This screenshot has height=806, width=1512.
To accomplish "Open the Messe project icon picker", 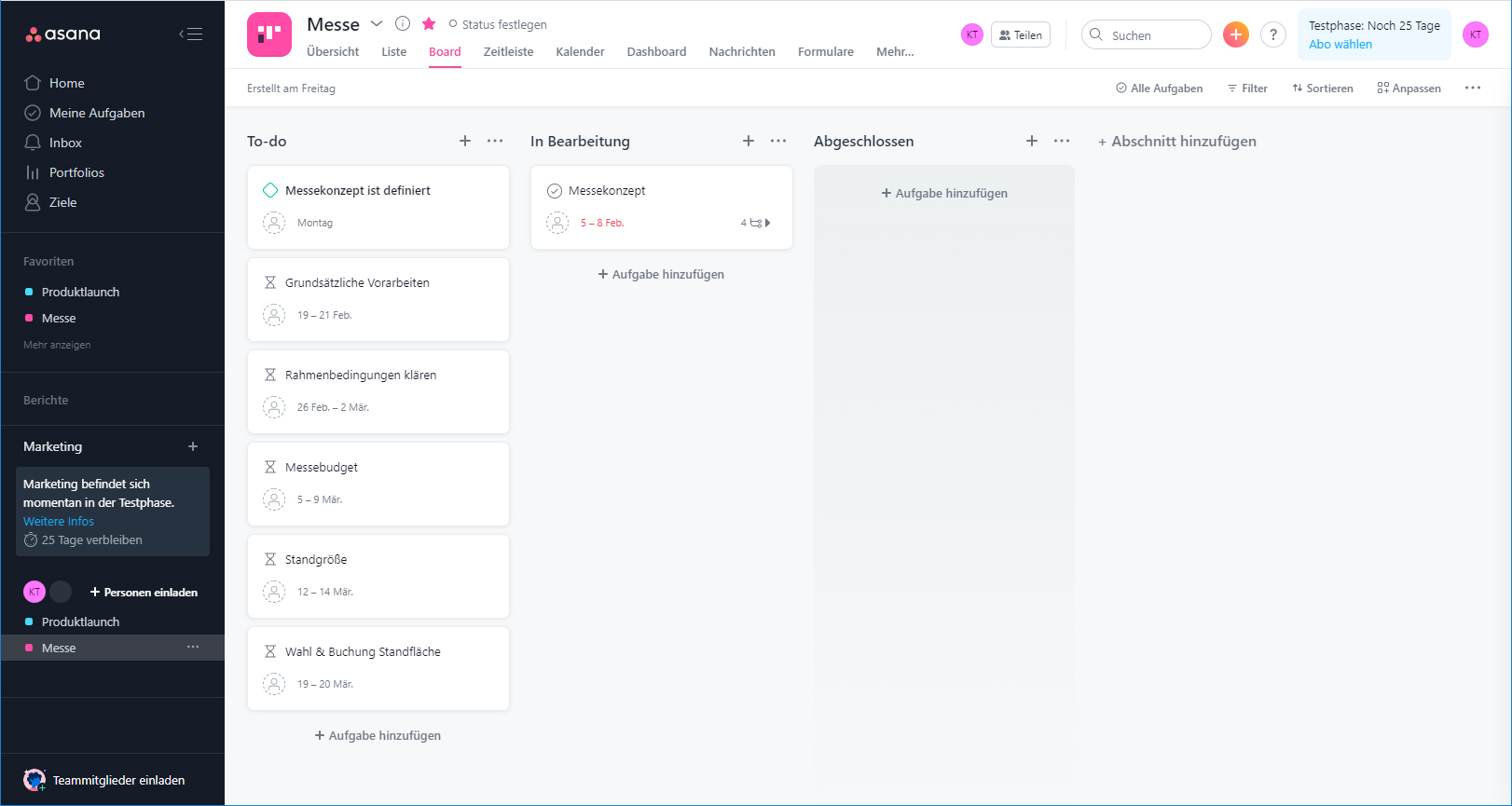I will tap(269, 34).
